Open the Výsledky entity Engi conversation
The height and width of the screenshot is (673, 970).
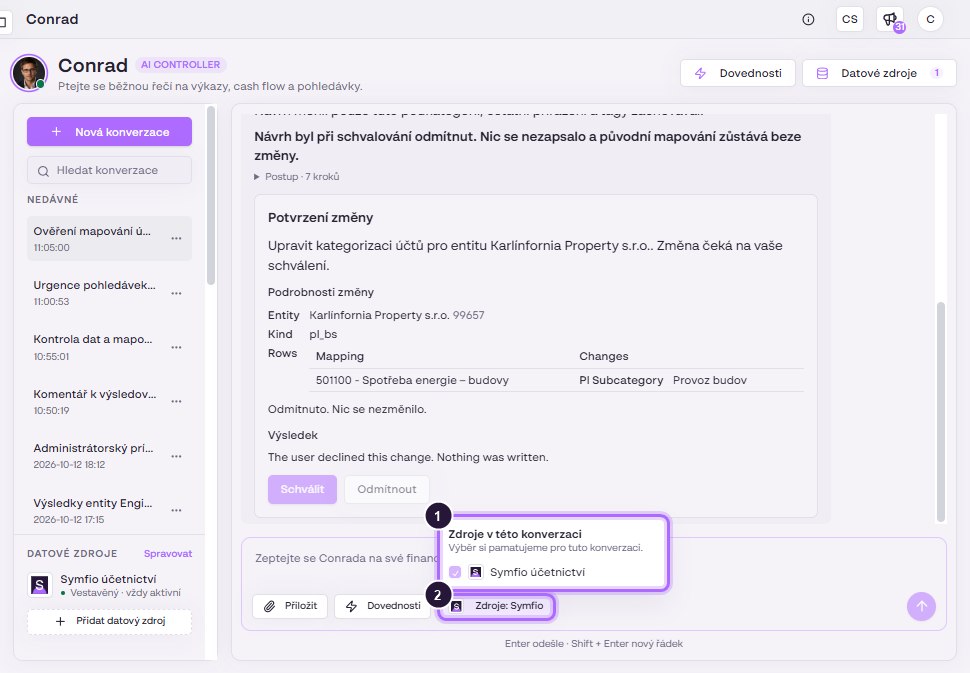coord(109,510)
